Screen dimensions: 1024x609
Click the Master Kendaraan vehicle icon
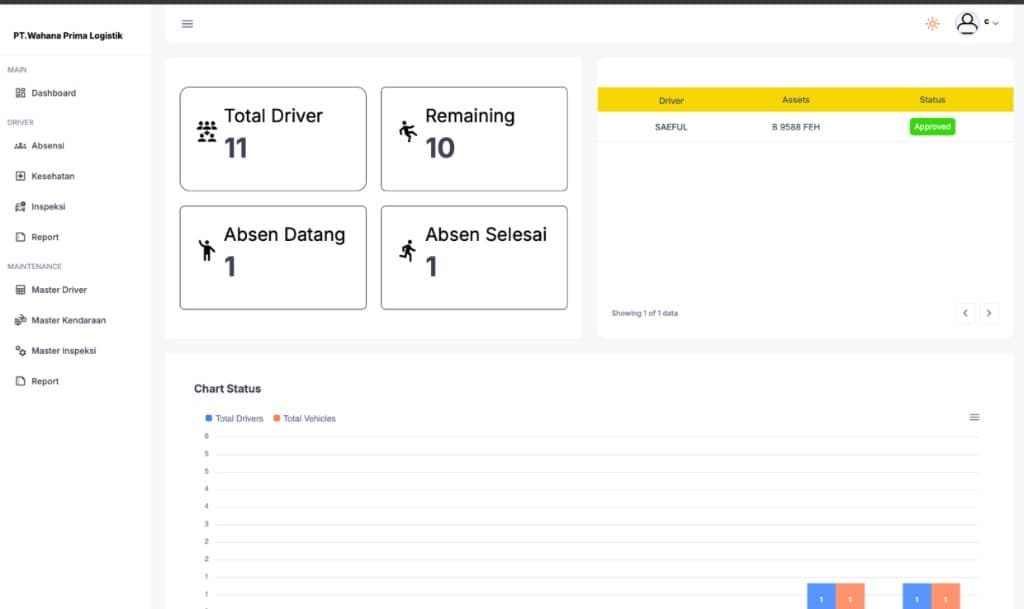pyautogui.click(x=20, y=320)
